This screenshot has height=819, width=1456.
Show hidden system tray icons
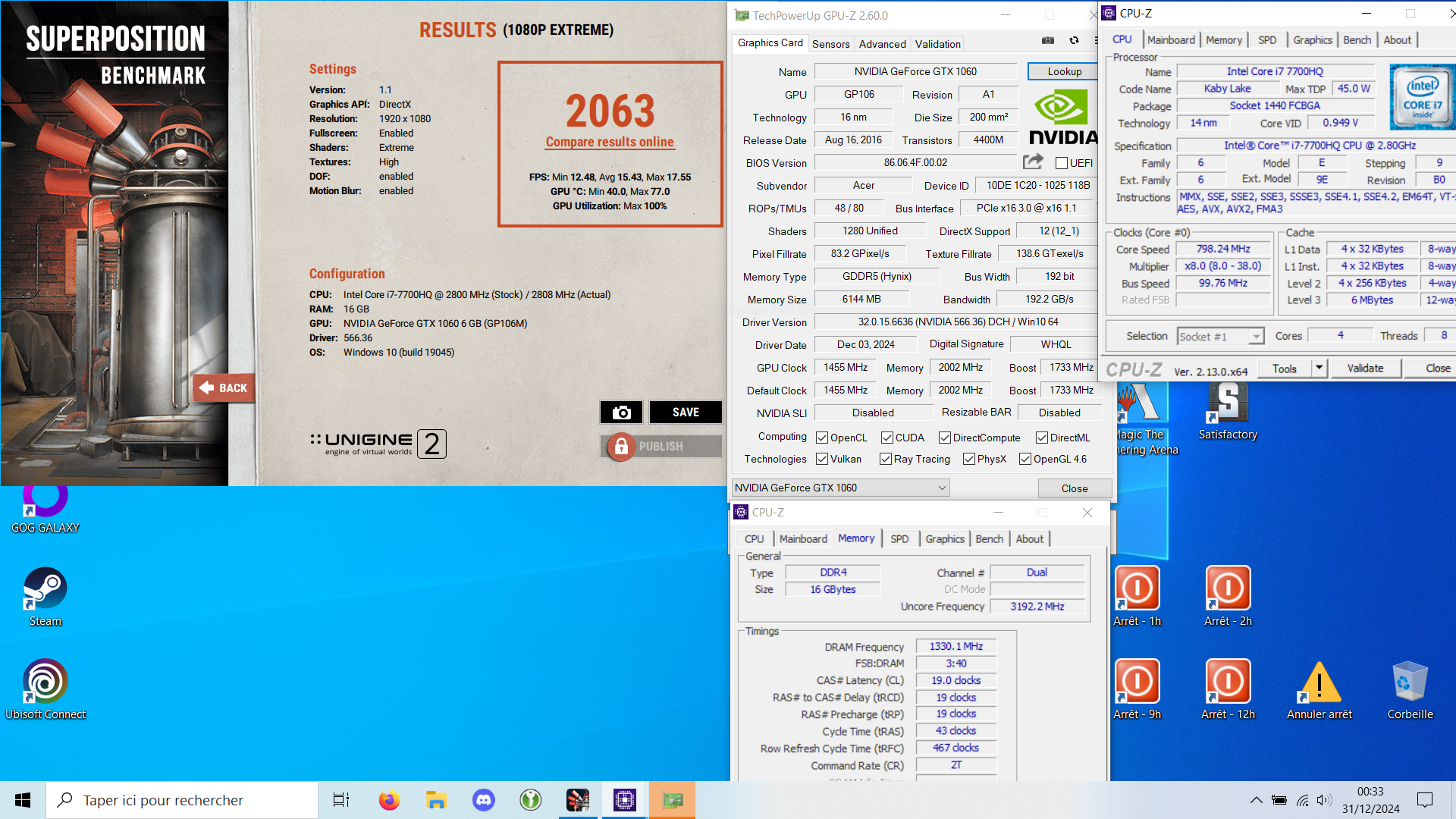pos(1257,800)
